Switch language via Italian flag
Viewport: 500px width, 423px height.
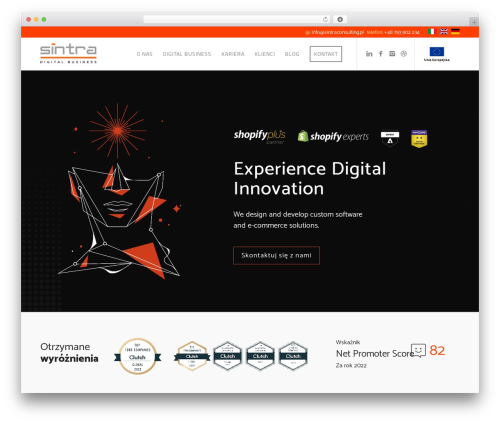click(432, 32)
